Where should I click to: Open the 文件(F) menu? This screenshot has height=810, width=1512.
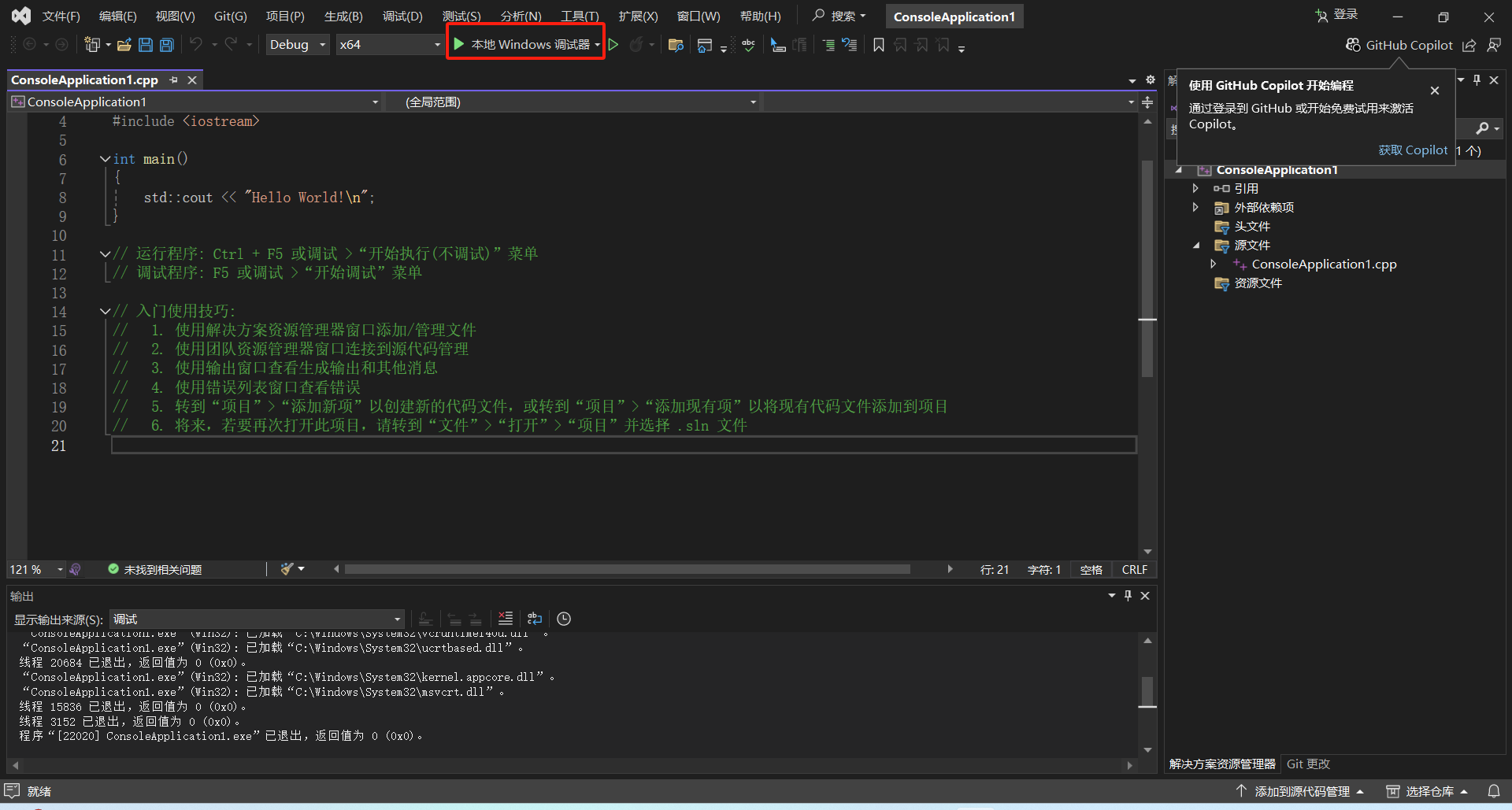[x=61, y=16]
